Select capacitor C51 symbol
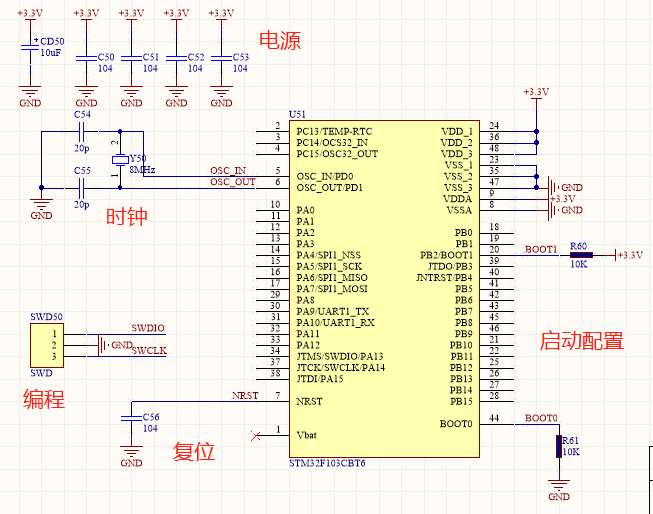The image size is (653, 514). [x=131, y=58]
